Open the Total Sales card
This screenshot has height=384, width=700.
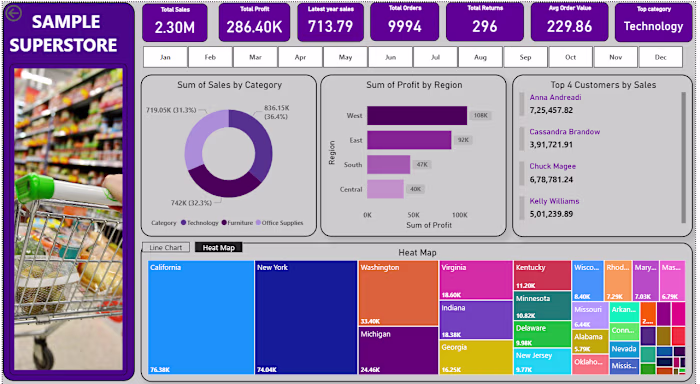[175, 22]
